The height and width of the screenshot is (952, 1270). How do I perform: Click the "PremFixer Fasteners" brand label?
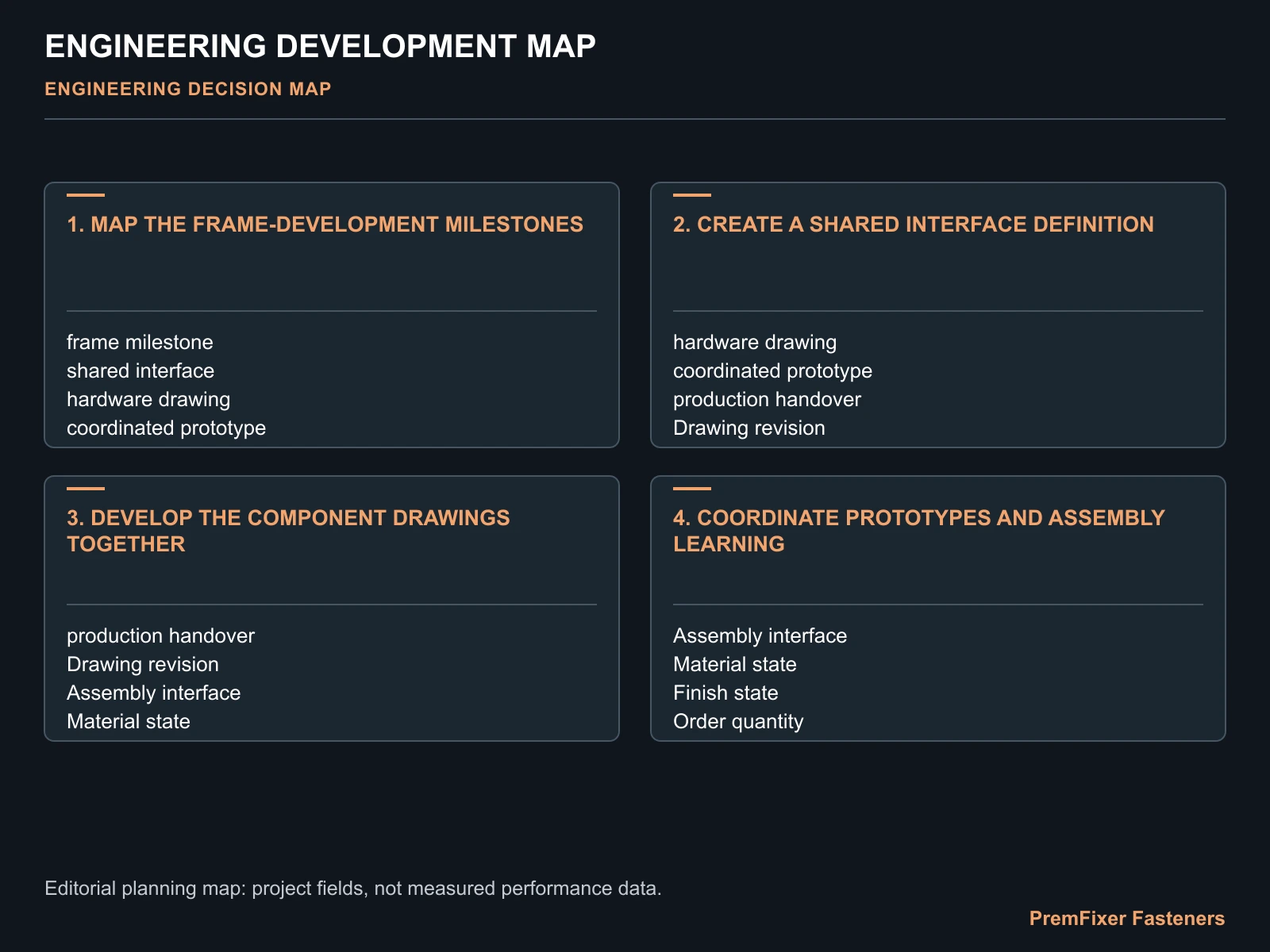click(1127, 918)
